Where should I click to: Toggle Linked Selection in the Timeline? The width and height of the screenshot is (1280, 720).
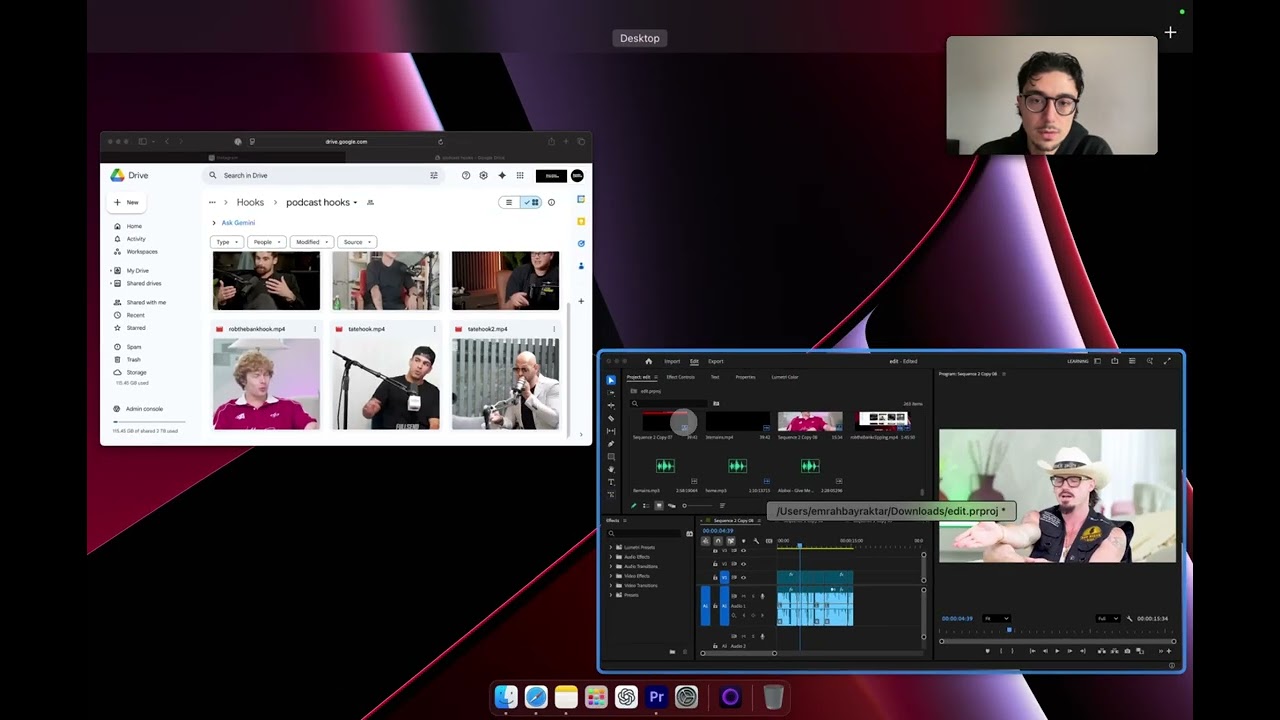pos(731,541)
